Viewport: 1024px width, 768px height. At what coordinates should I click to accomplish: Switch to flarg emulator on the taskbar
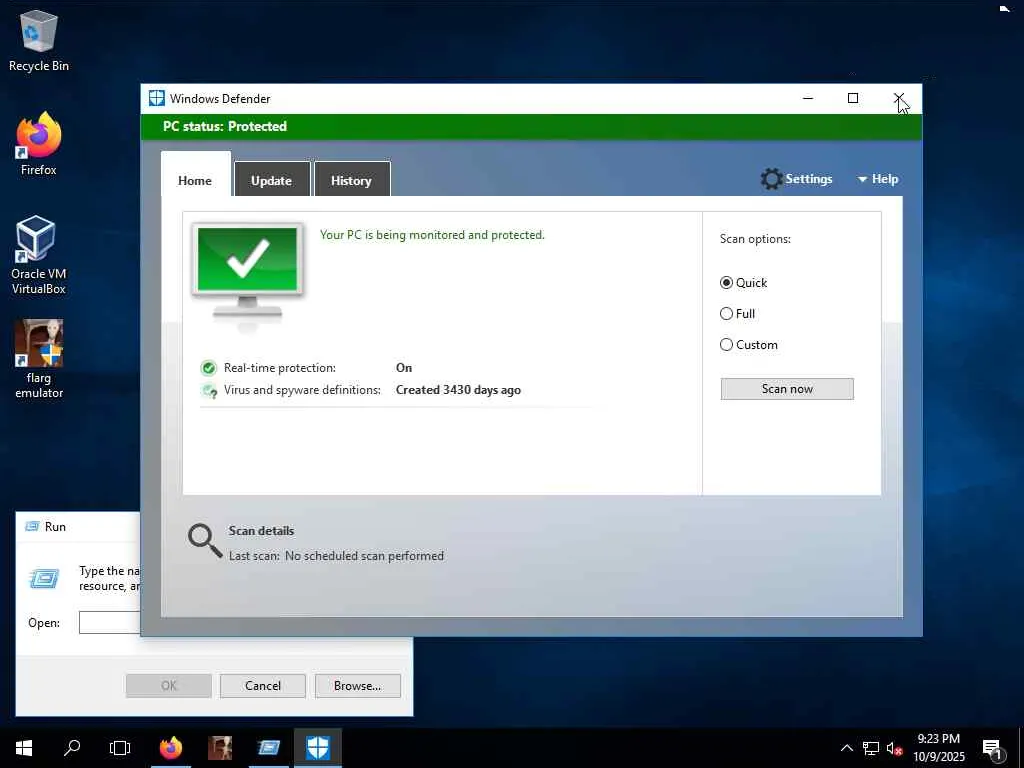click(x=220, y=748)
